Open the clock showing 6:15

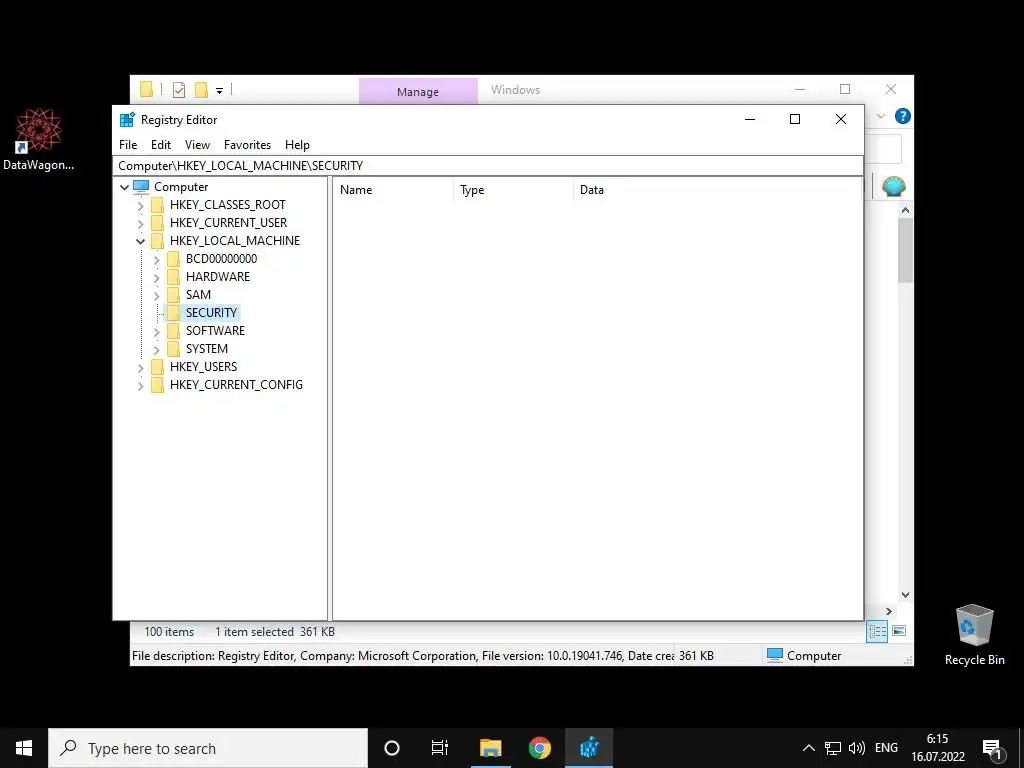[938, 748]
